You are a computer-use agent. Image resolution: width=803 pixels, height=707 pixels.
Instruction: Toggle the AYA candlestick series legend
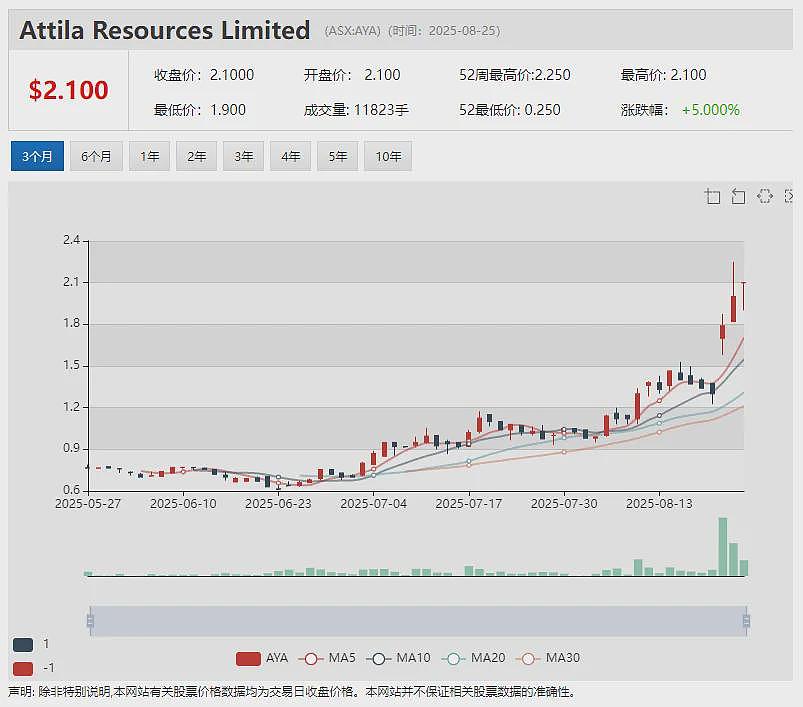(x=262, y=658)
